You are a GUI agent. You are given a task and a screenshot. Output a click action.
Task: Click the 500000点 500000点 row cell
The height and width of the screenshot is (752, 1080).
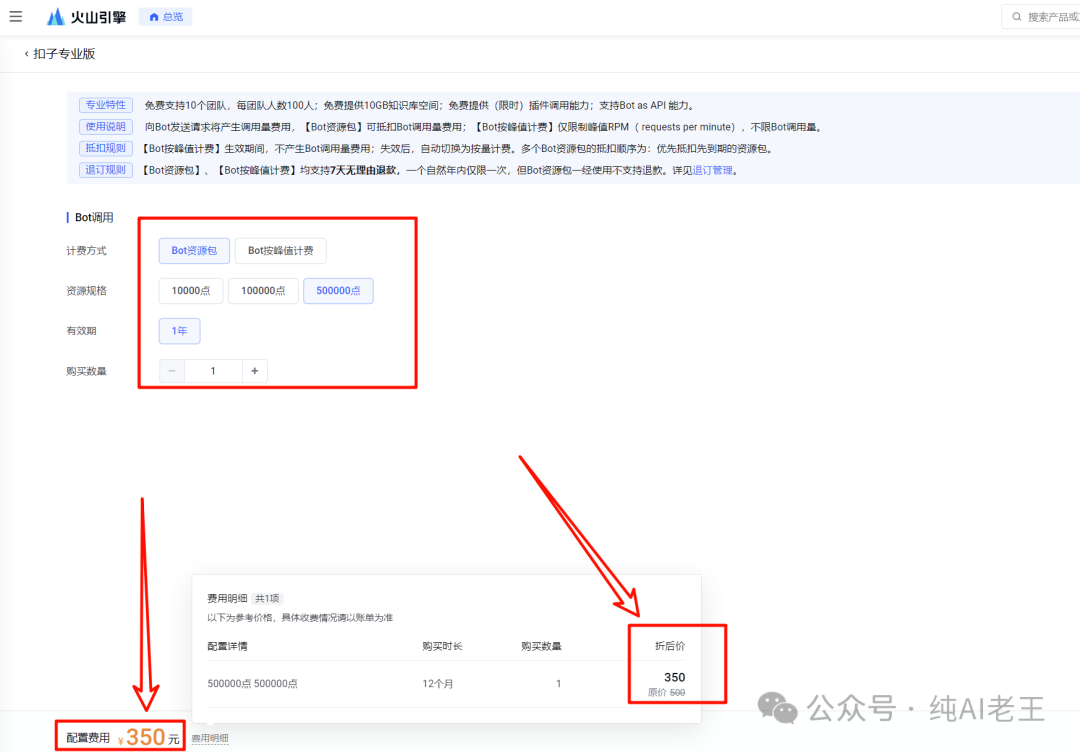coord(252,684)
